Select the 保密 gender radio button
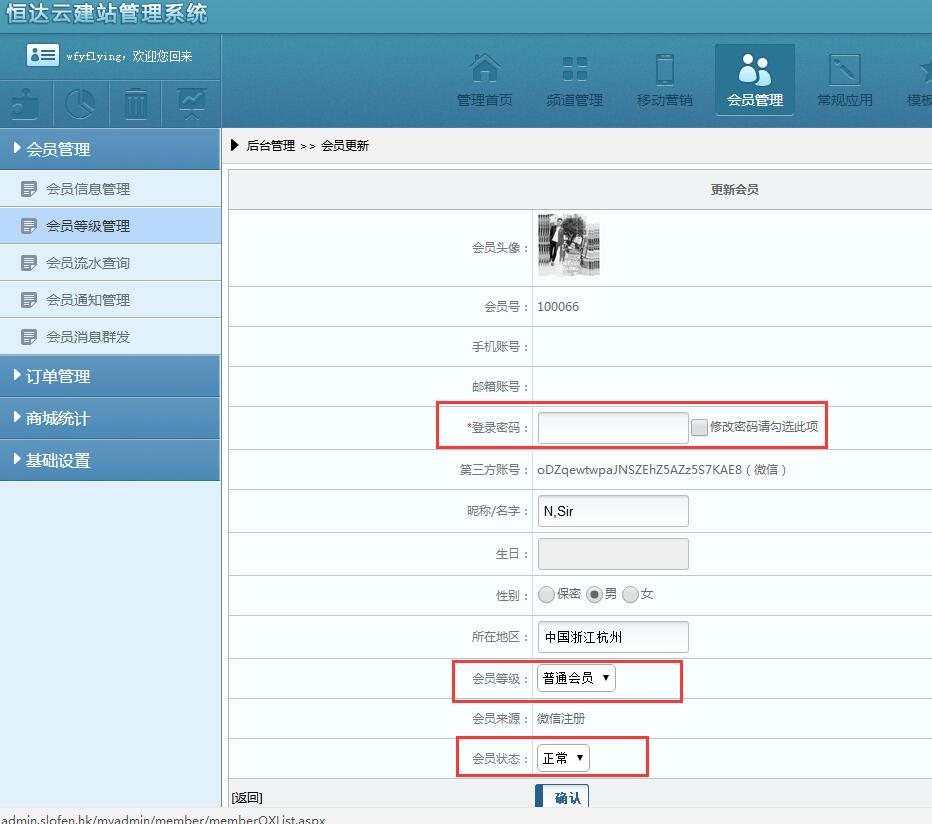The width and height of the screenshot is (932, 824). coord(546,594)
